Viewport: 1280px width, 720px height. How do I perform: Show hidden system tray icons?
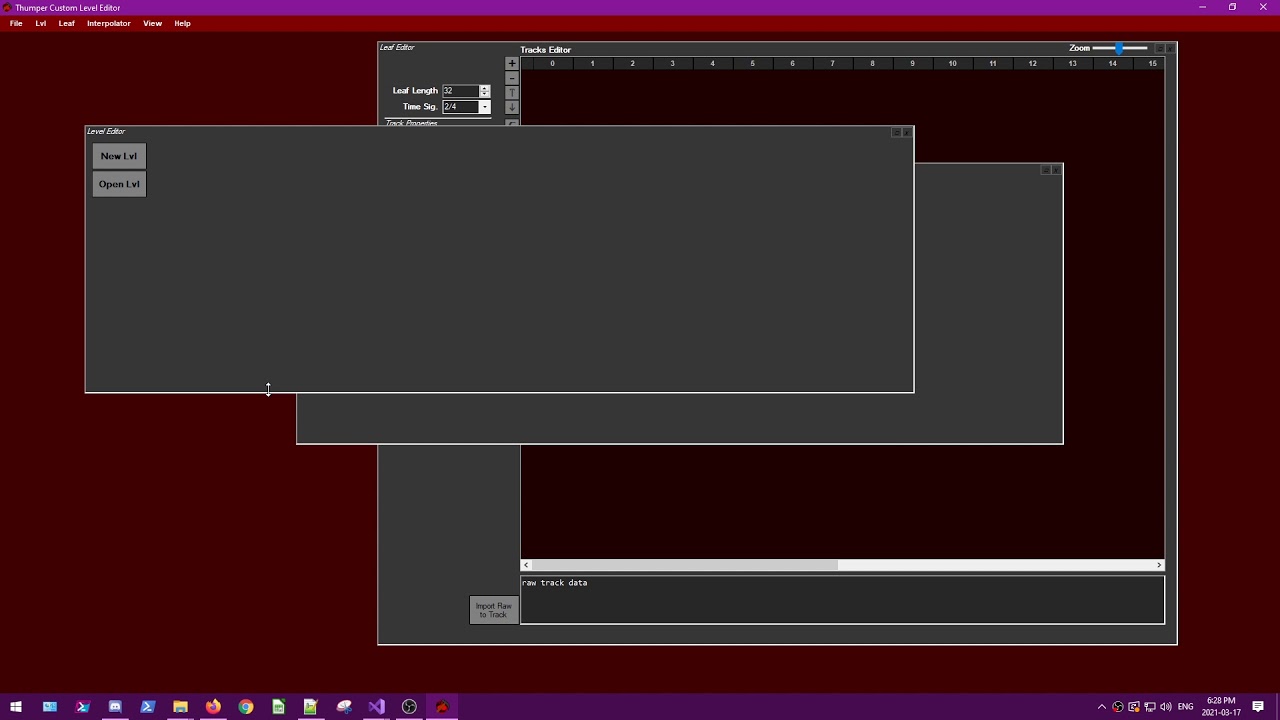click(1102, 707)
